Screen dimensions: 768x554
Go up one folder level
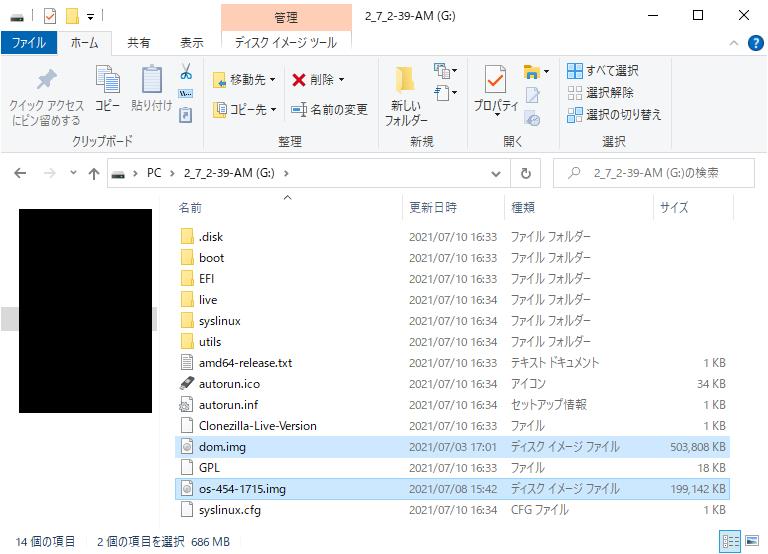pos(94,173)
